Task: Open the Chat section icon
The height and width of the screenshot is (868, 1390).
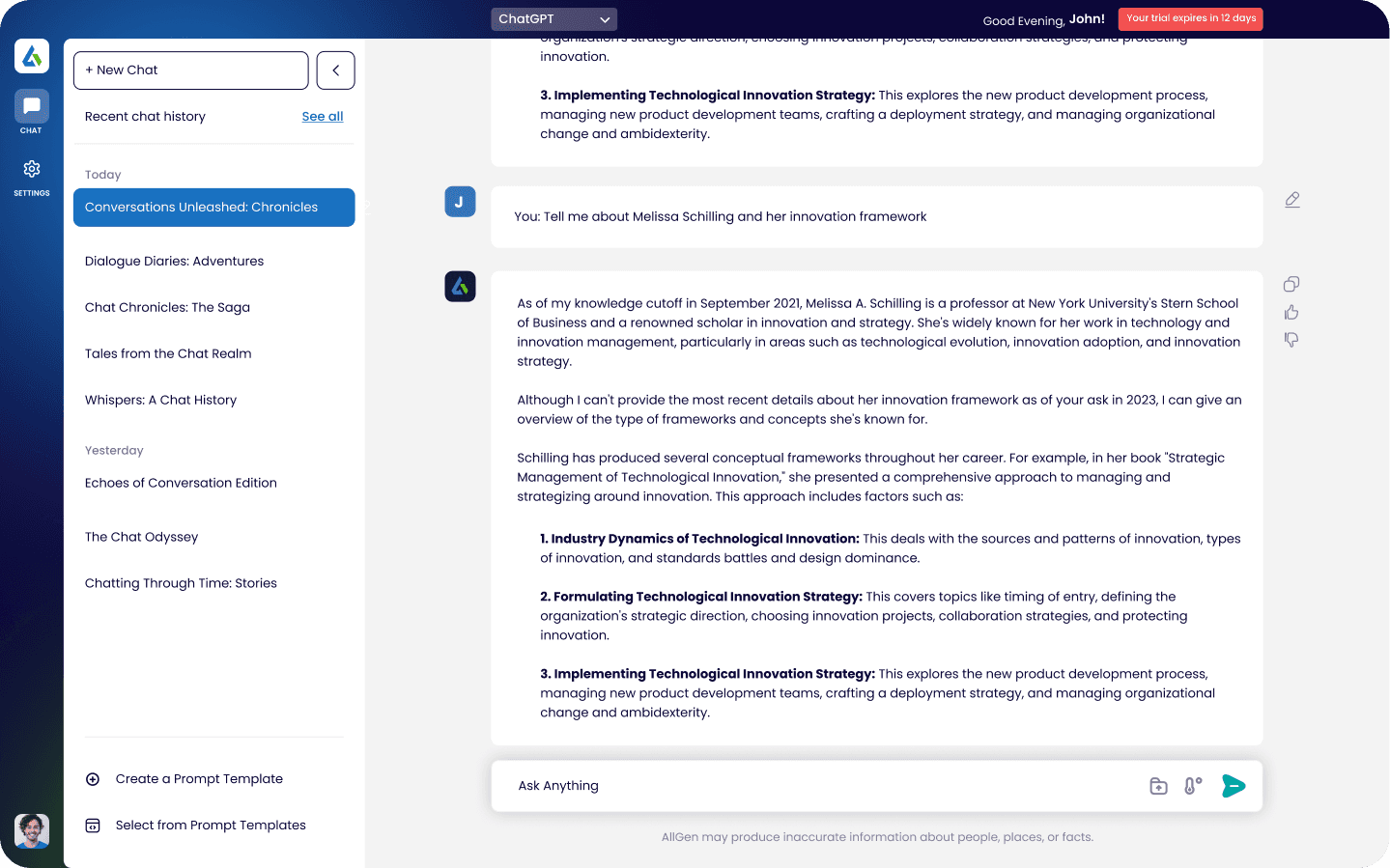Action: pos(32,106)
